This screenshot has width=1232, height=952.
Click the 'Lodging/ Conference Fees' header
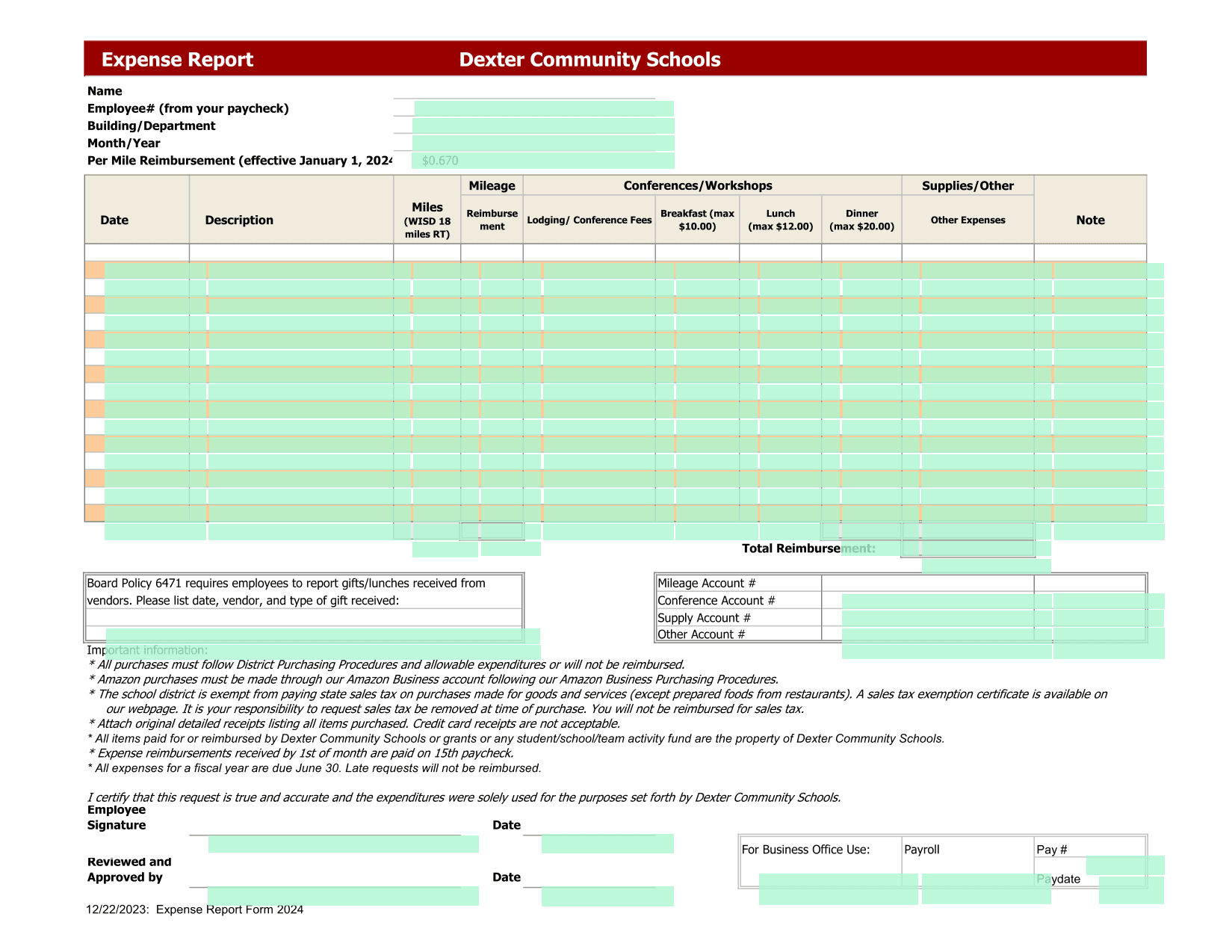click(589, 220)
